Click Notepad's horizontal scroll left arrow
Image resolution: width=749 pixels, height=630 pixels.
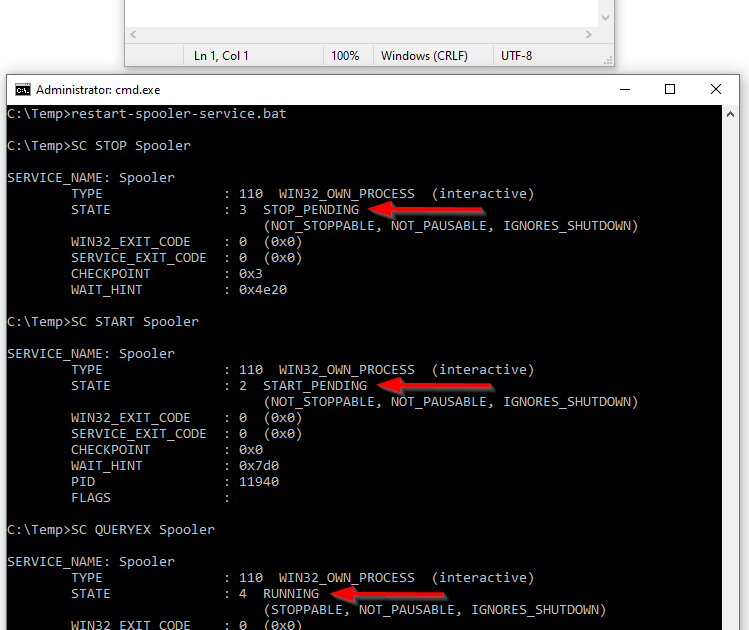click(133, 34)
